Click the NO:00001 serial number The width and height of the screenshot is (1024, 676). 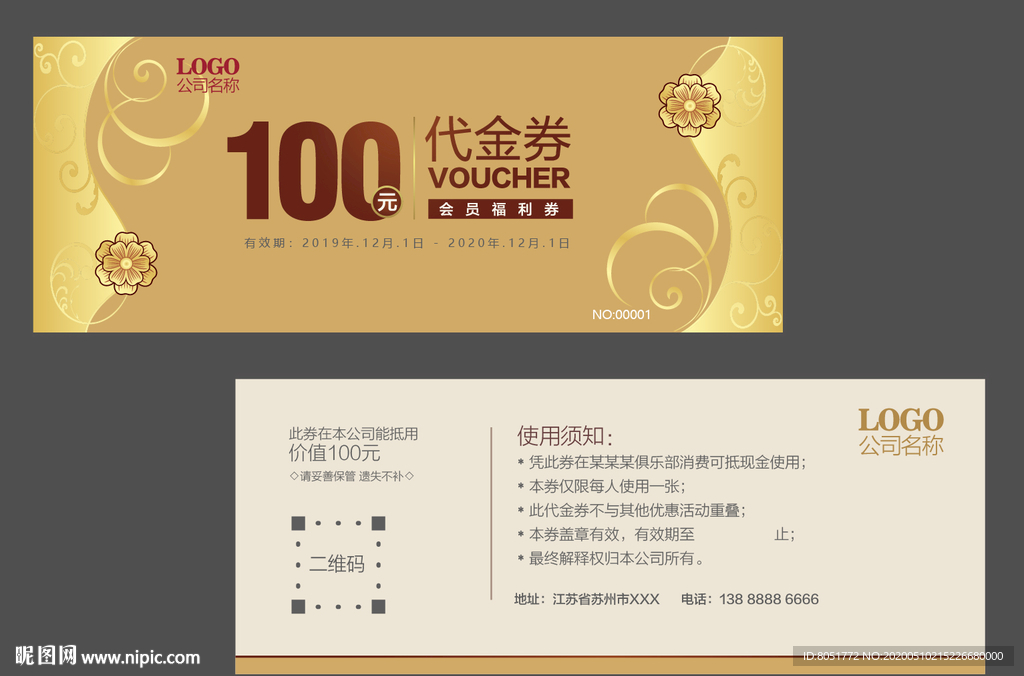pos(621,315)
